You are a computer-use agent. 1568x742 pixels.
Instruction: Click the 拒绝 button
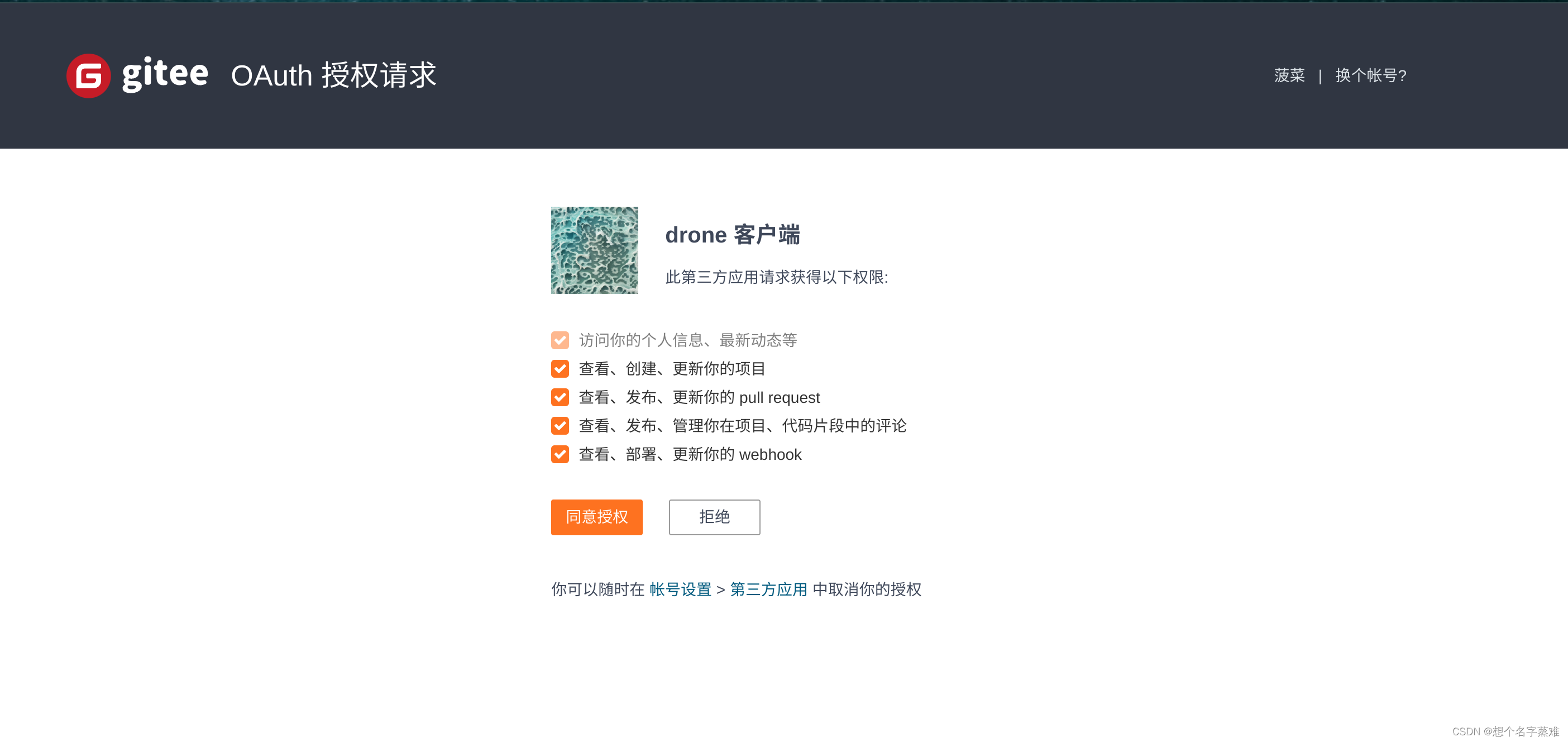pyautogui.click(x=714, y=517)
